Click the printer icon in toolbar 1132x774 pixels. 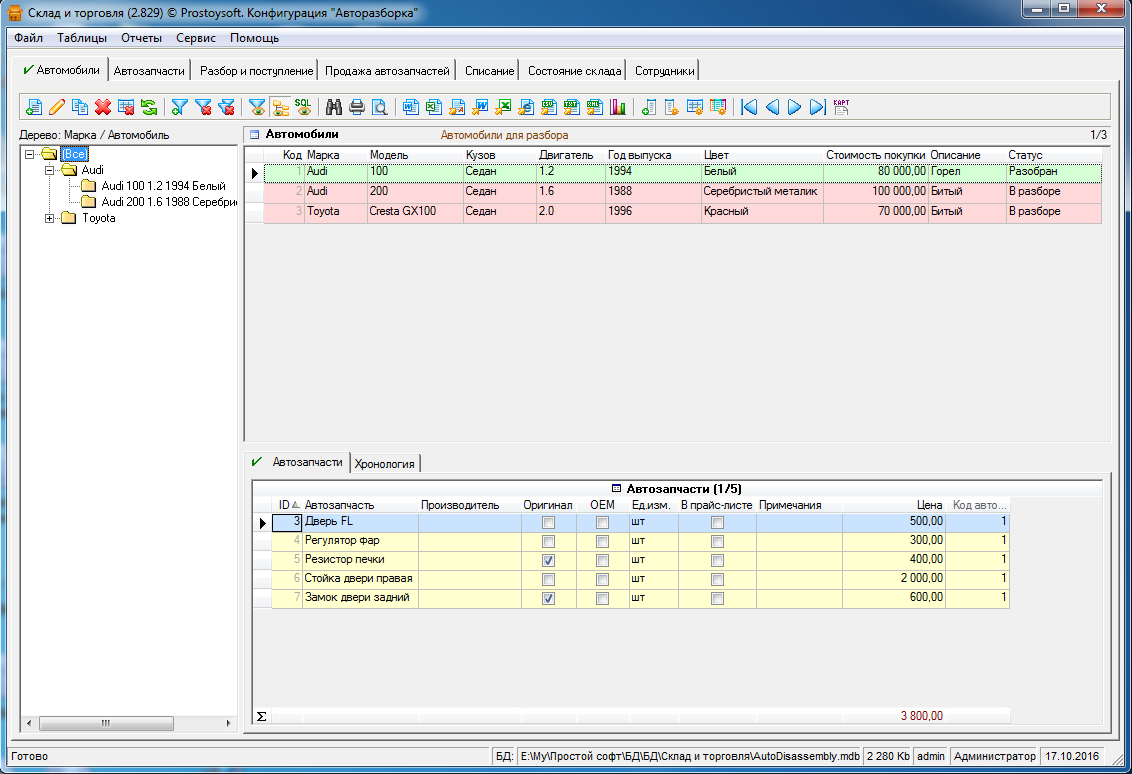357,107
